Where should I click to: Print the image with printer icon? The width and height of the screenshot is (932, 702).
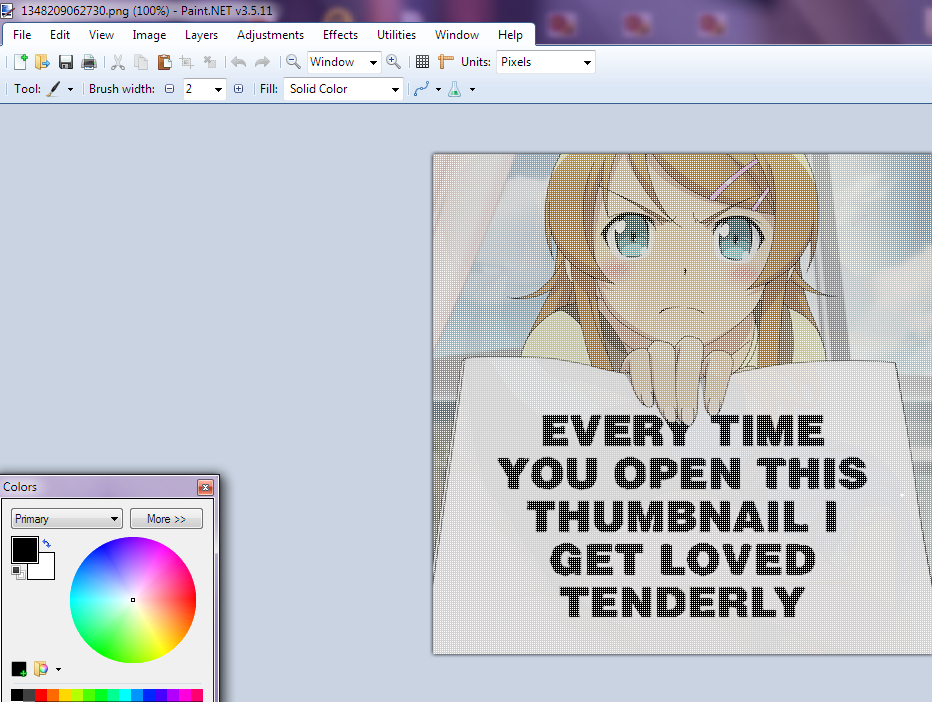pyautogui.click(x=89, y=62)
